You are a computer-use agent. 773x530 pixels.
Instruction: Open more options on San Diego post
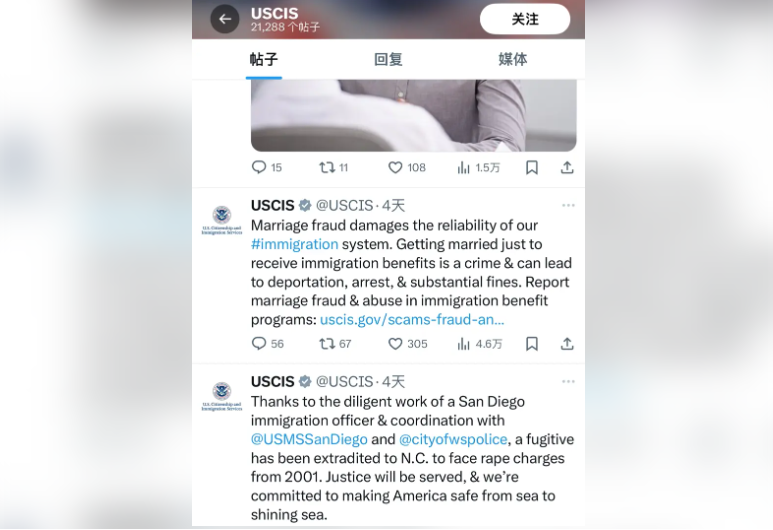568,381
